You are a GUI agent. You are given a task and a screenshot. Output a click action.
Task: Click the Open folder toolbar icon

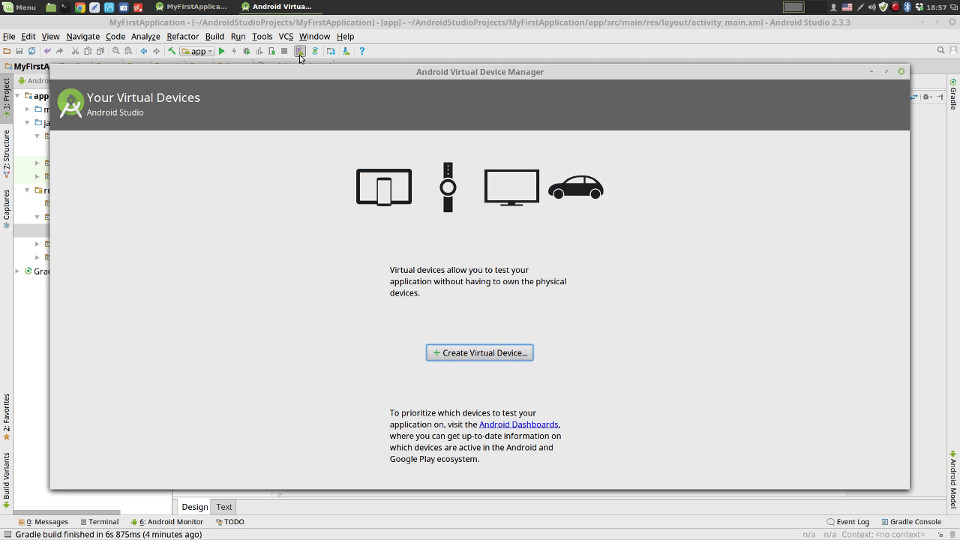(x=7, y=51)
